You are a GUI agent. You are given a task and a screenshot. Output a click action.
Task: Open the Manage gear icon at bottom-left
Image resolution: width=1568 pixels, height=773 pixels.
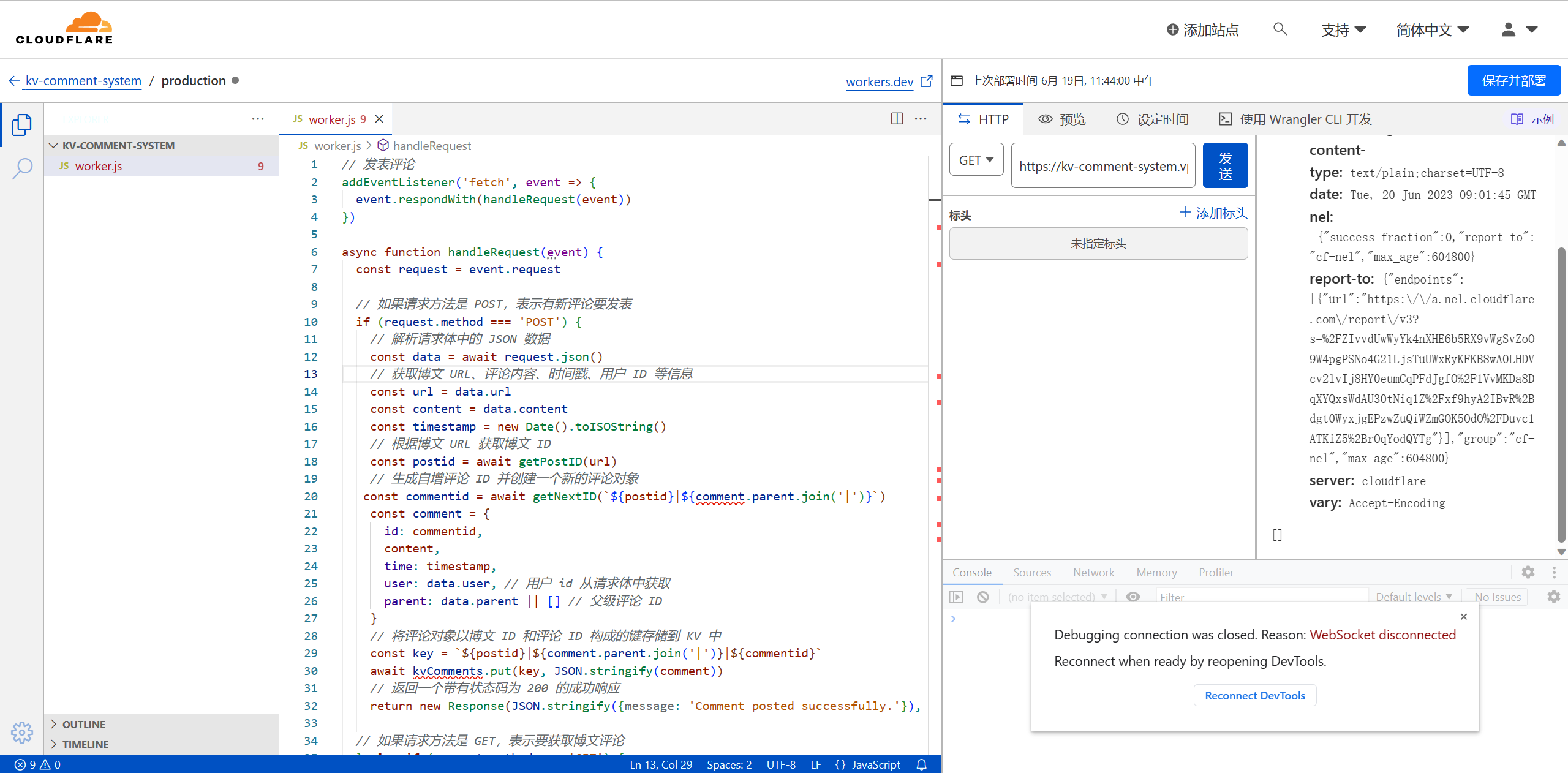22,731
